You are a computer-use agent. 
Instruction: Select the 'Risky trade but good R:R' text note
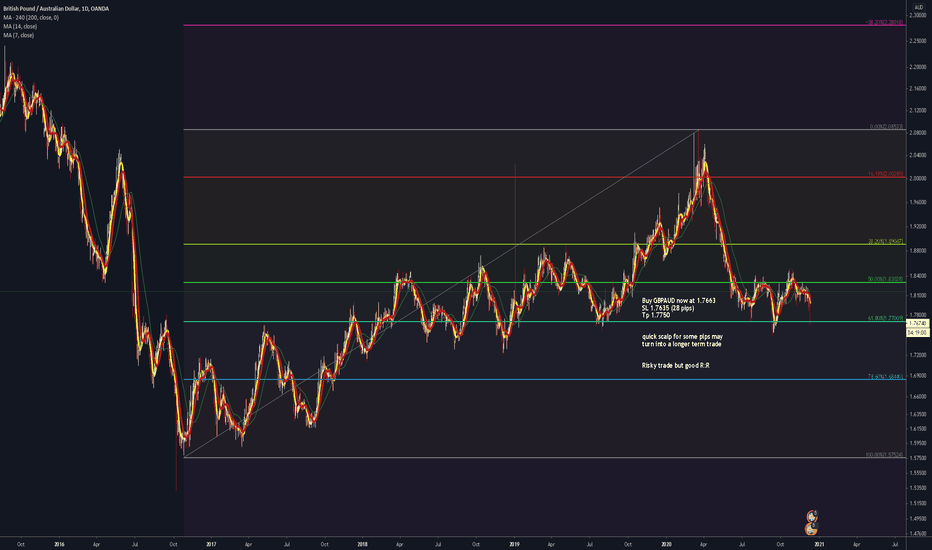coord(675,366)
